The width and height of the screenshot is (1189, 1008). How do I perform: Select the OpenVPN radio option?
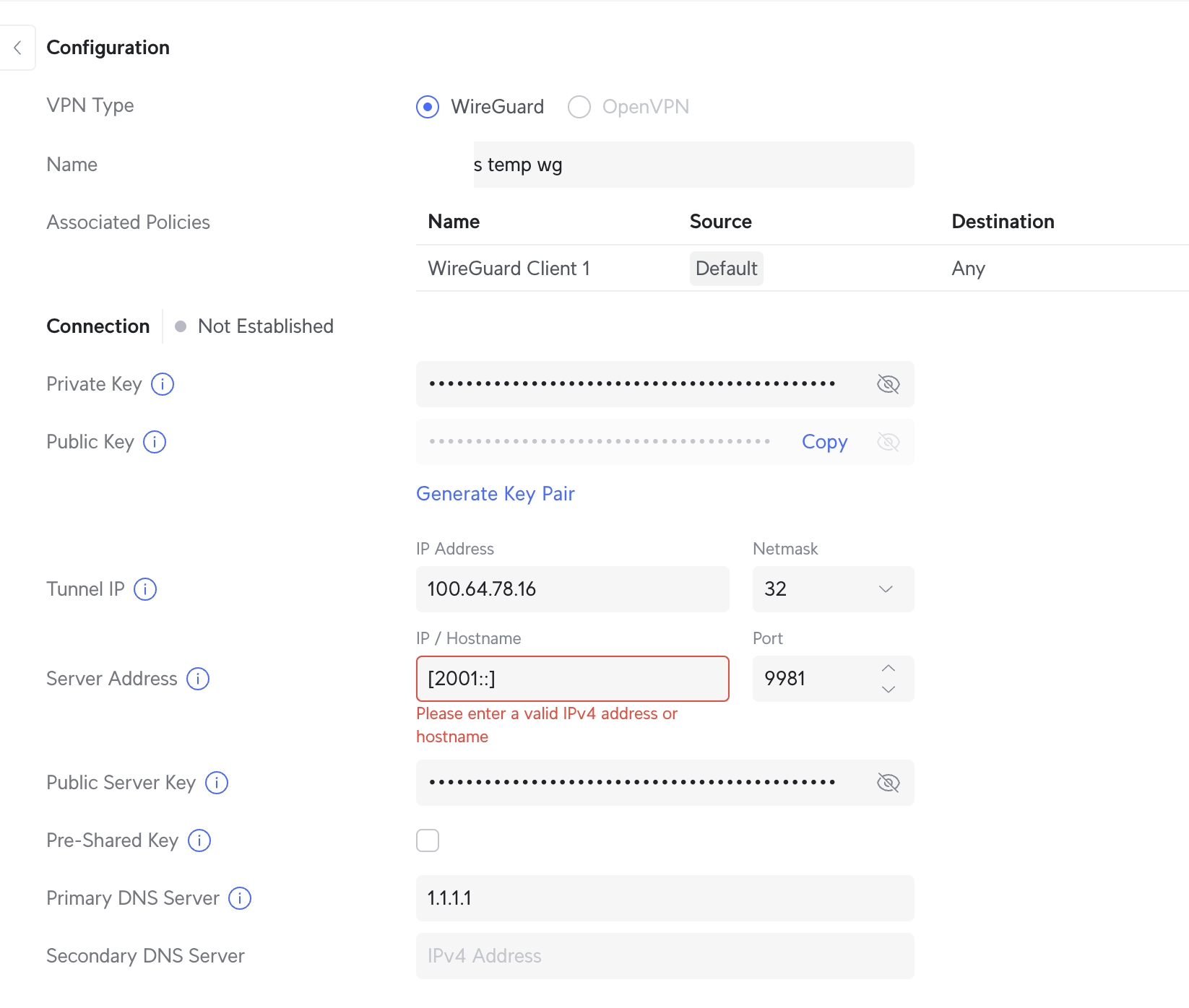pyautogui.click(x=579, y=107)
